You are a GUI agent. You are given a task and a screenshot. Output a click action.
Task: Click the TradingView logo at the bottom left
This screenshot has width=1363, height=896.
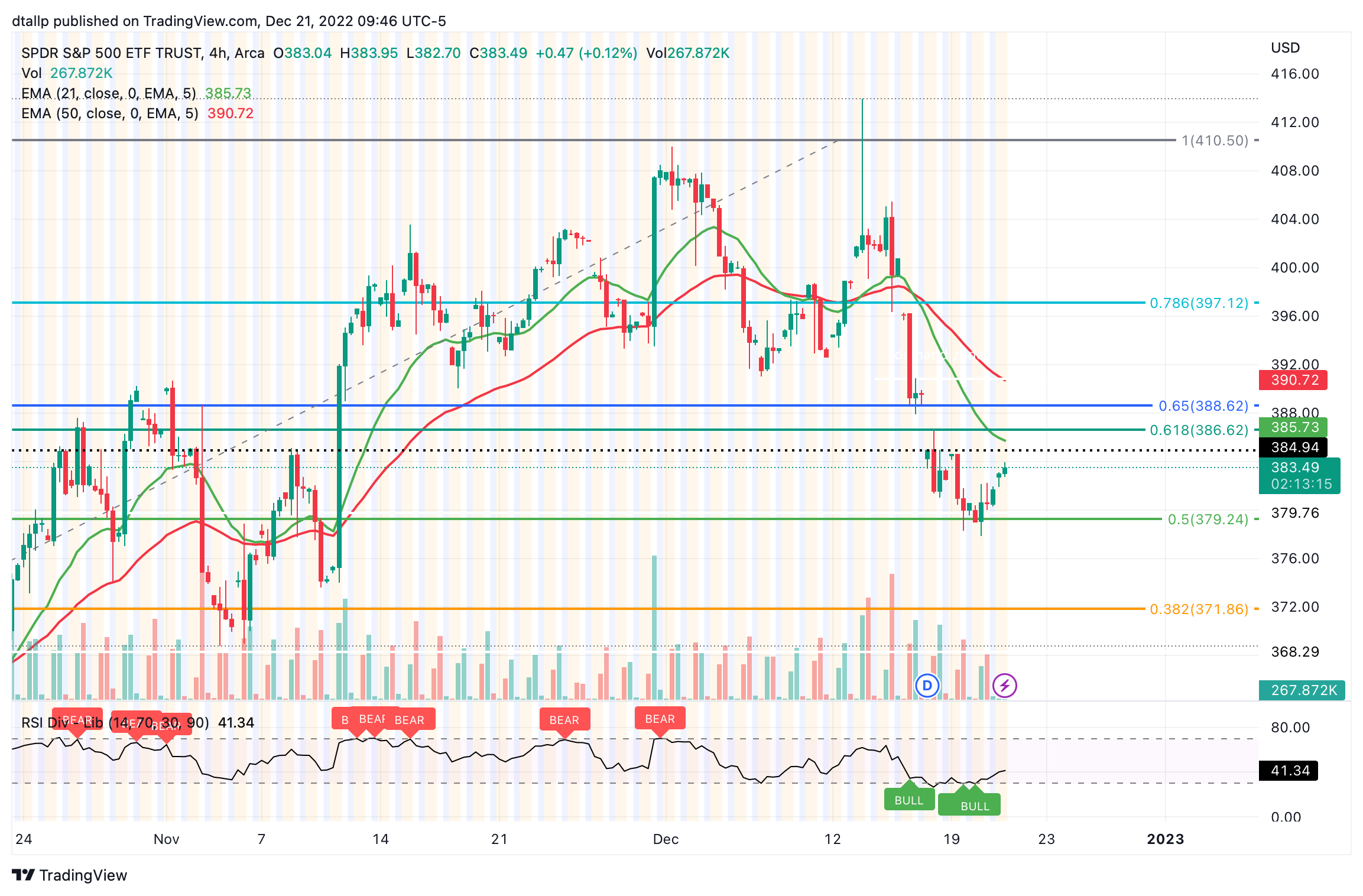(x=24, y=875)
